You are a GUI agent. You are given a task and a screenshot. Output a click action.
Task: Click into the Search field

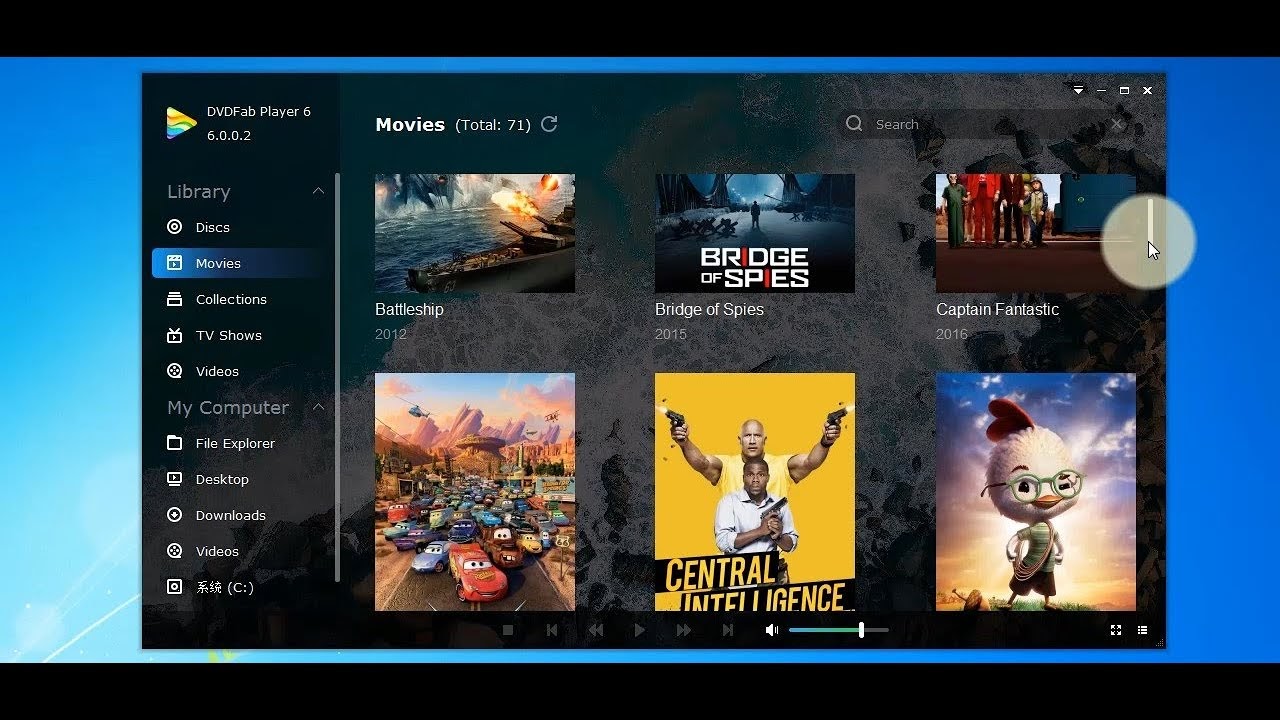(x=985, y=124)
